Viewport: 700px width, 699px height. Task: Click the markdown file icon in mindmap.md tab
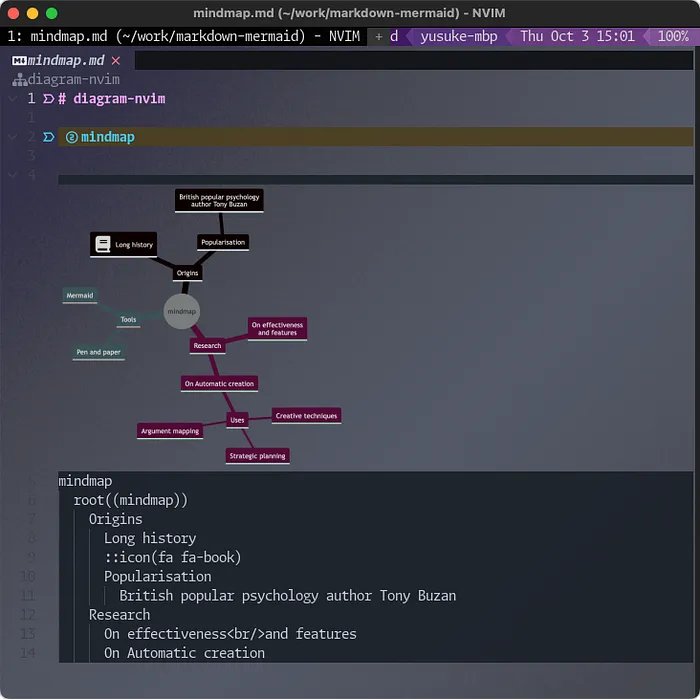click(x=19, y=61)
